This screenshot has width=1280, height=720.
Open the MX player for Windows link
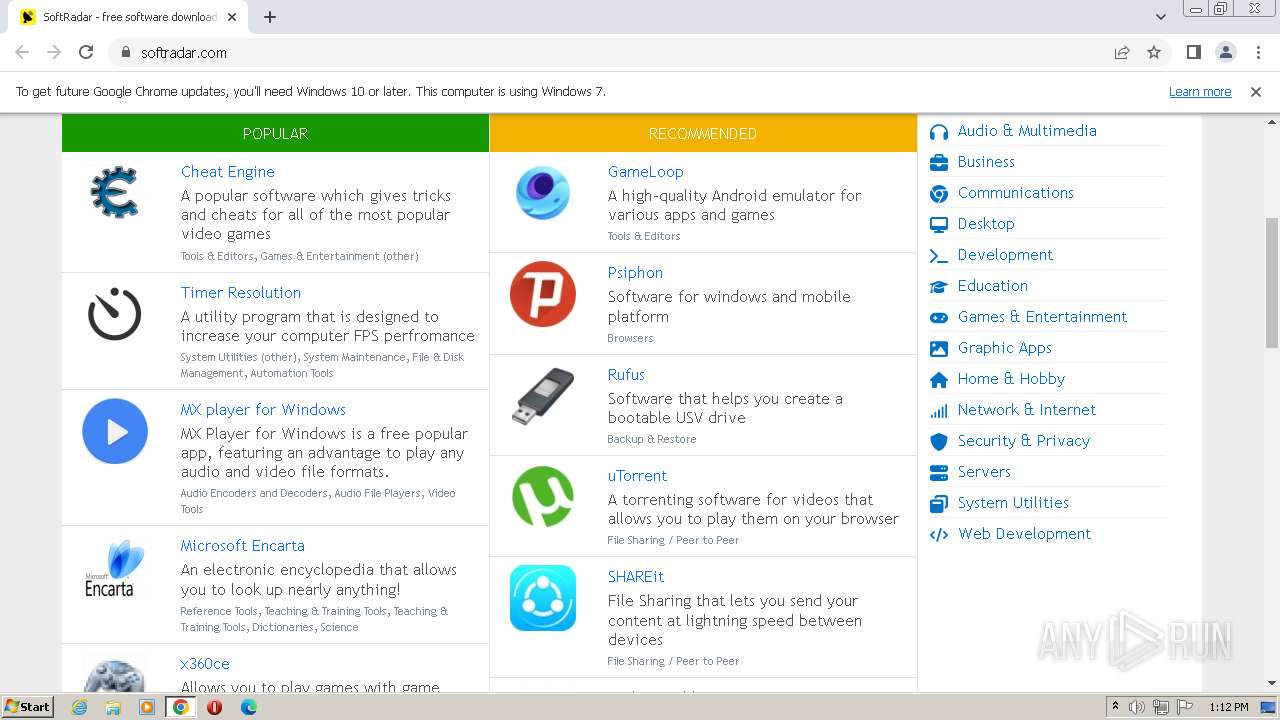[263, 410]
